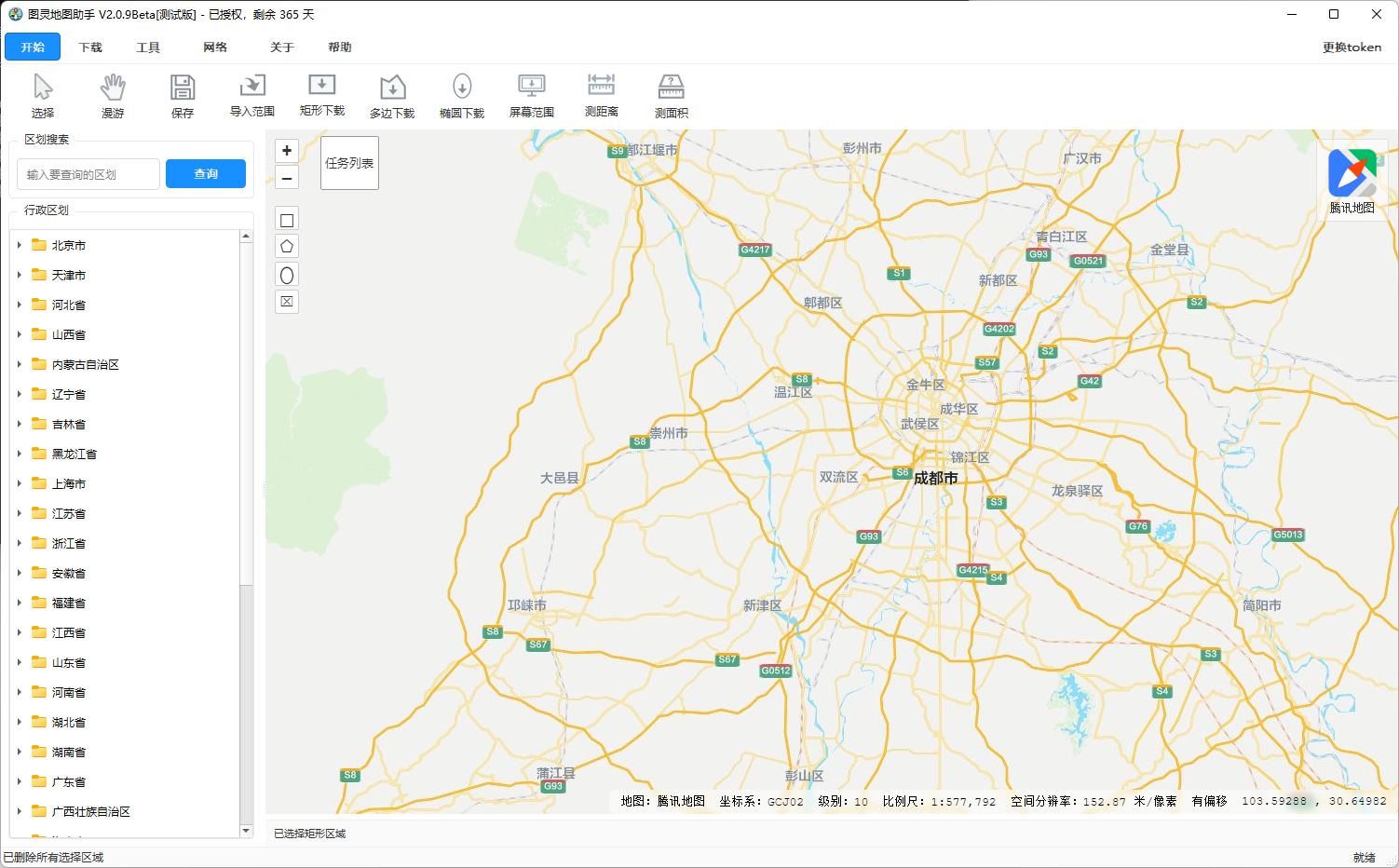Screen dimensions: 1399x868
Task: Use the 测距离 measure distance tool
Action: coord(602,95)
